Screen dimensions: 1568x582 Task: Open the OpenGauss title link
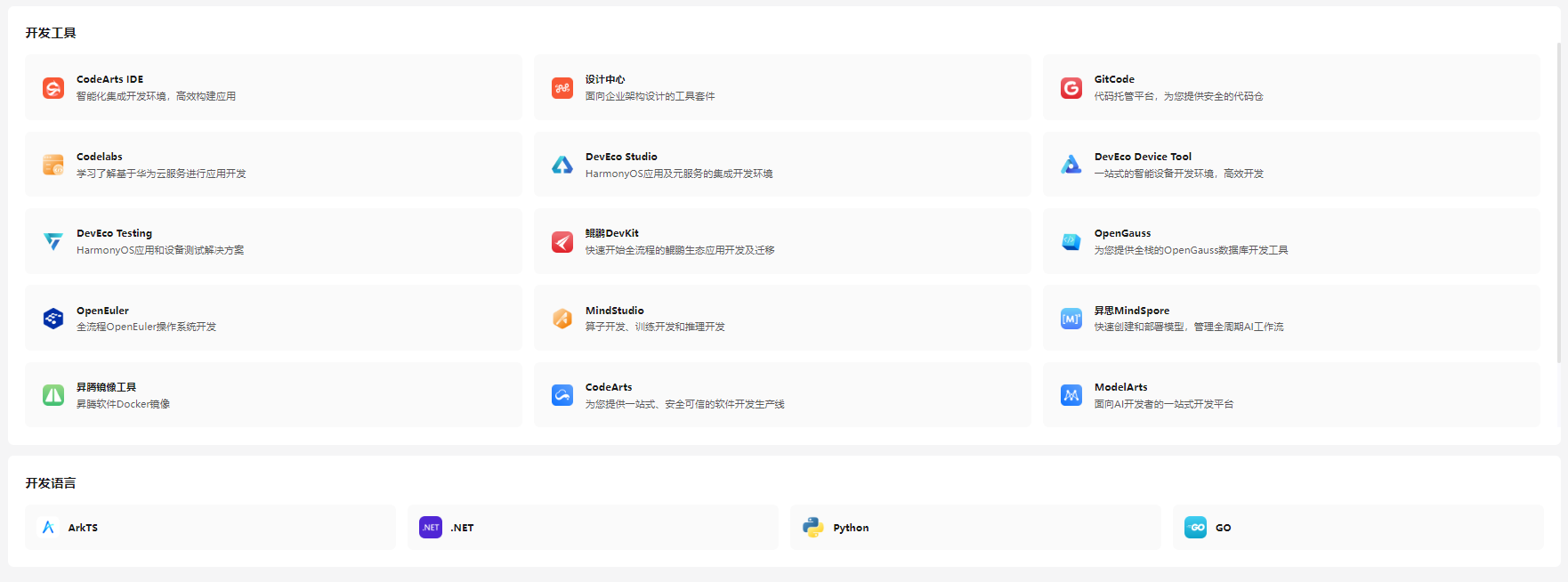pos(1122,233)
